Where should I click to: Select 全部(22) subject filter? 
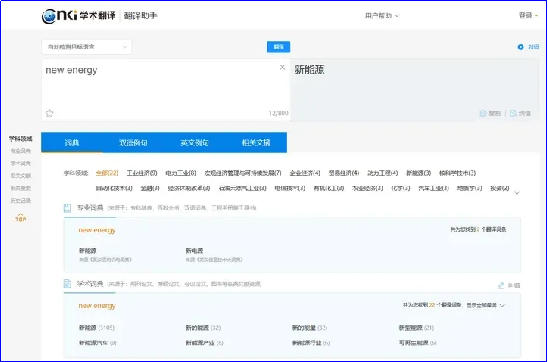(107, 173)
